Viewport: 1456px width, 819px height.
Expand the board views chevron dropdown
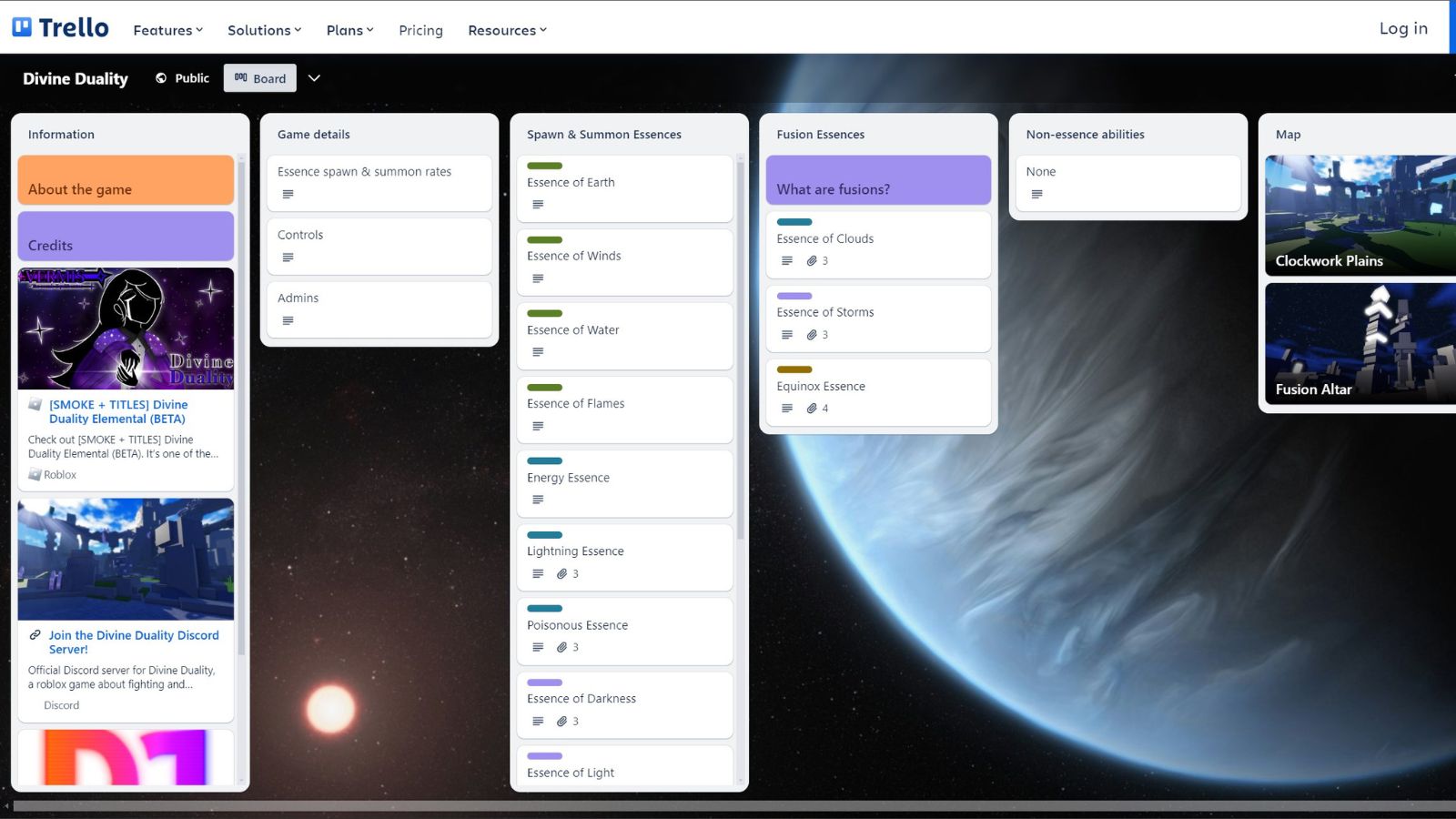pos(314,78)
